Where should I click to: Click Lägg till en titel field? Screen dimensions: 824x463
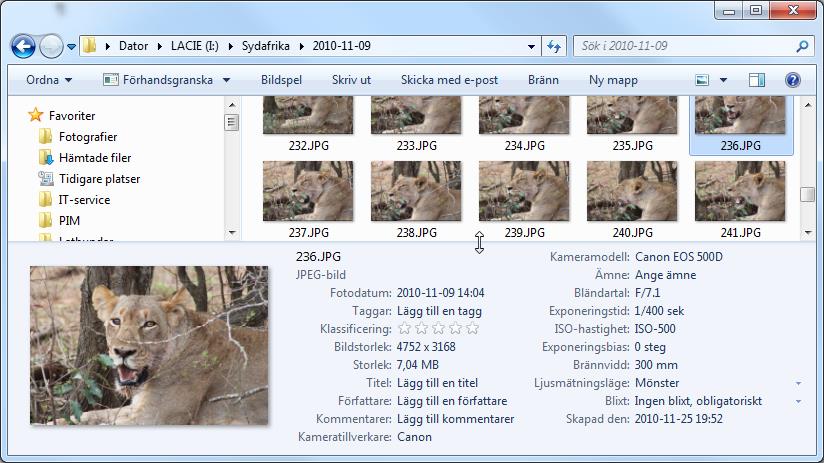tap(437, 383)
